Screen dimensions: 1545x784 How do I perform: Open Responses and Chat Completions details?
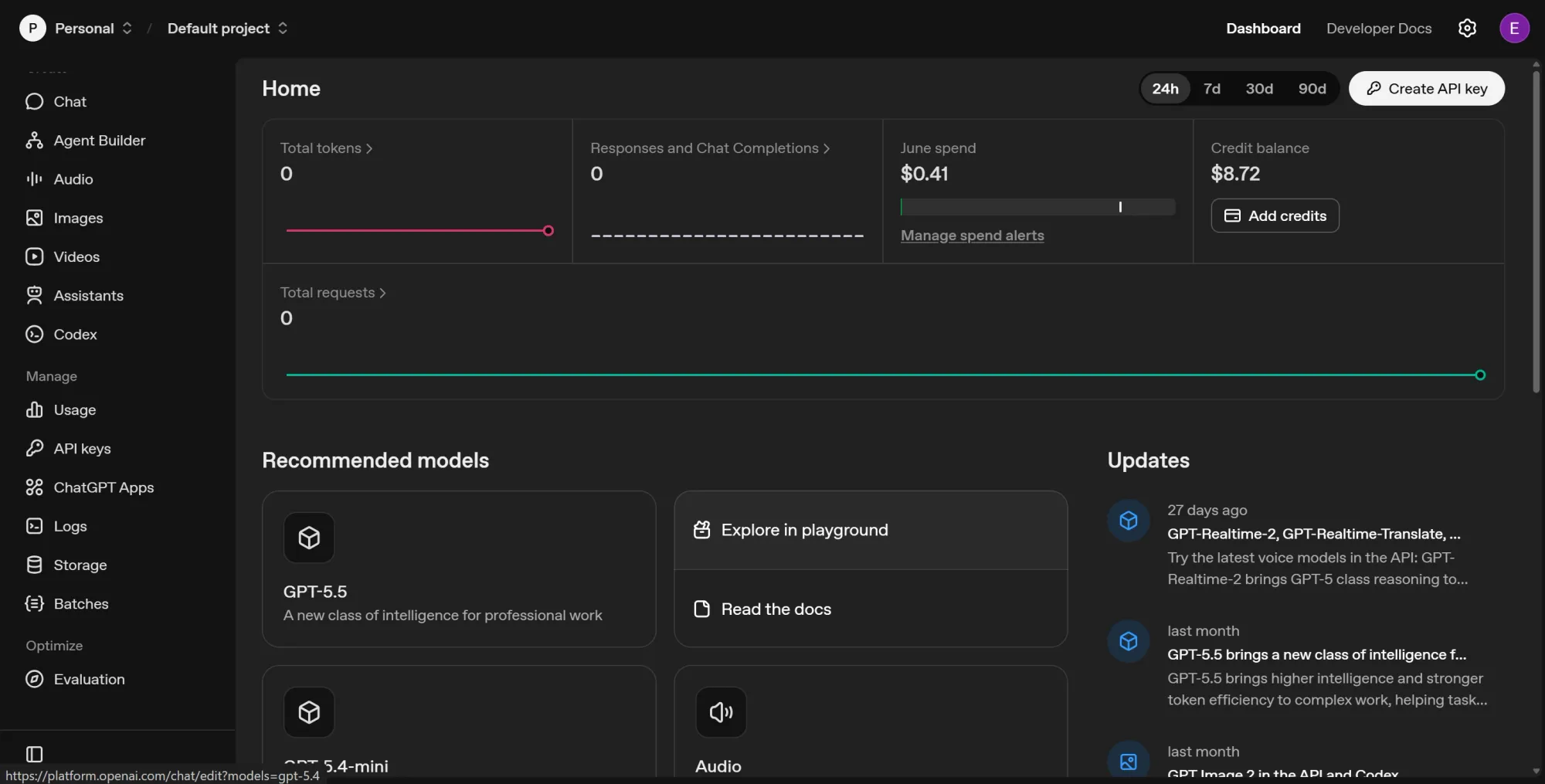pyautogui.click(x=710, y=148)
